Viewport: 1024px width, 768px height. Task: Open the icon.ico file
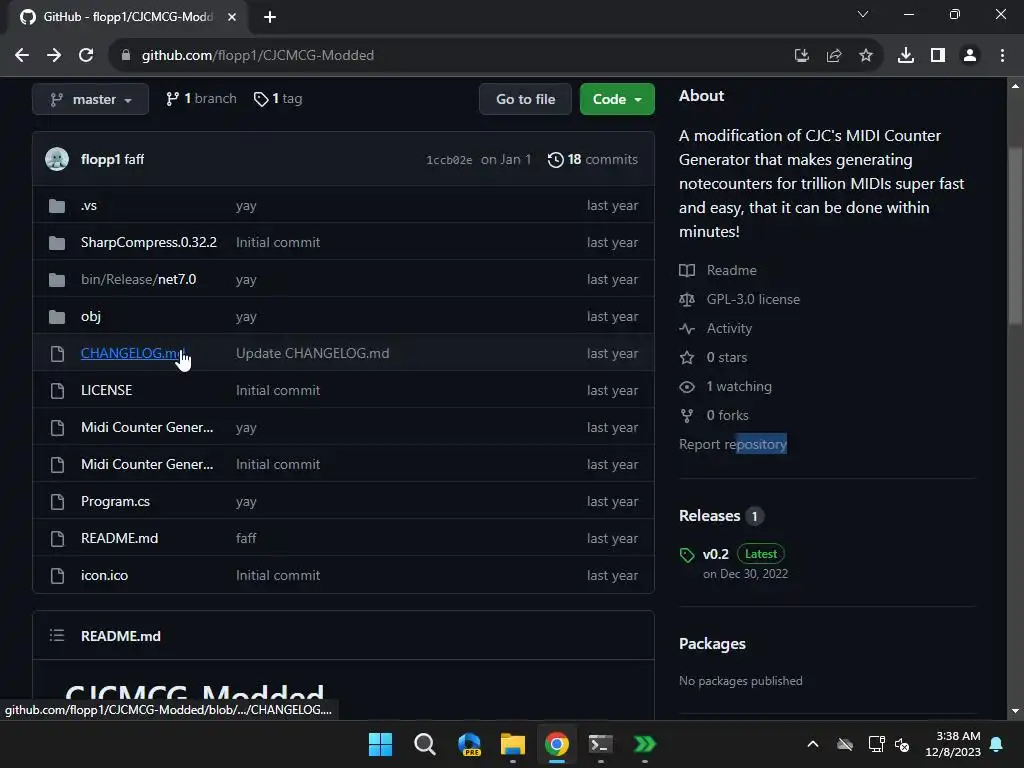(104, 575)
